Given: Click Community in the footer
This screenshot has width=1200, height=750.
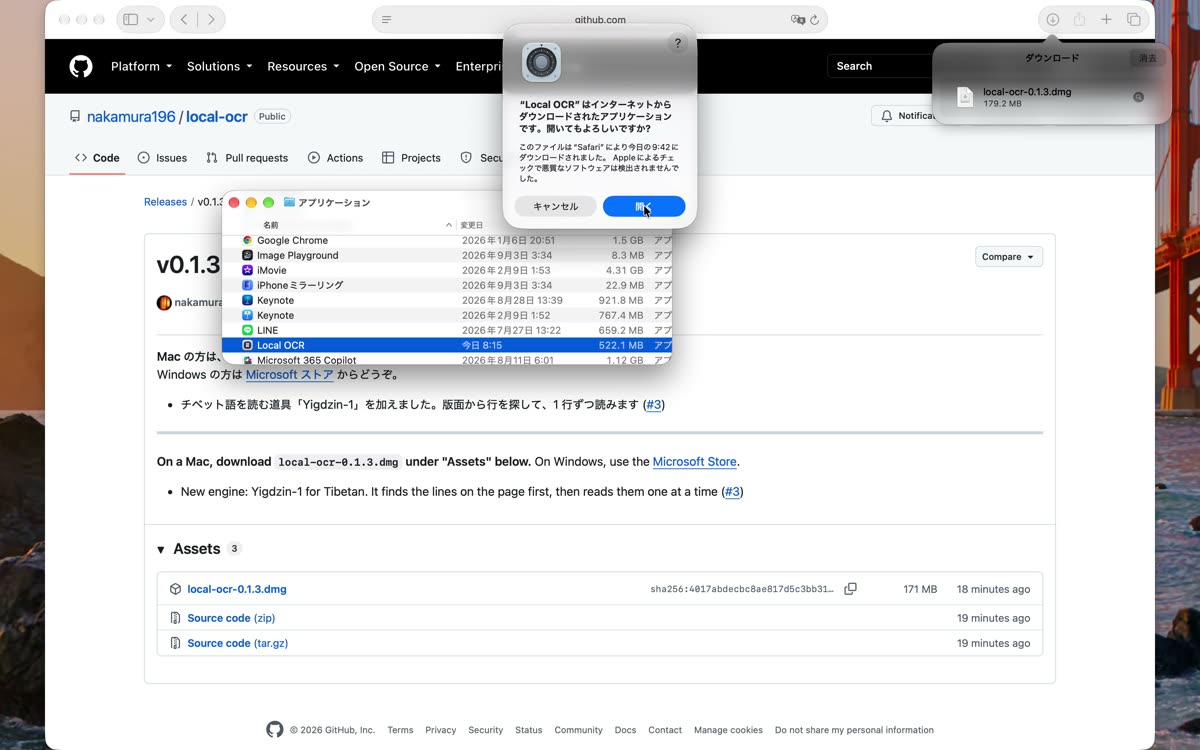Looking at the screenshot, I should pos(578,730).
